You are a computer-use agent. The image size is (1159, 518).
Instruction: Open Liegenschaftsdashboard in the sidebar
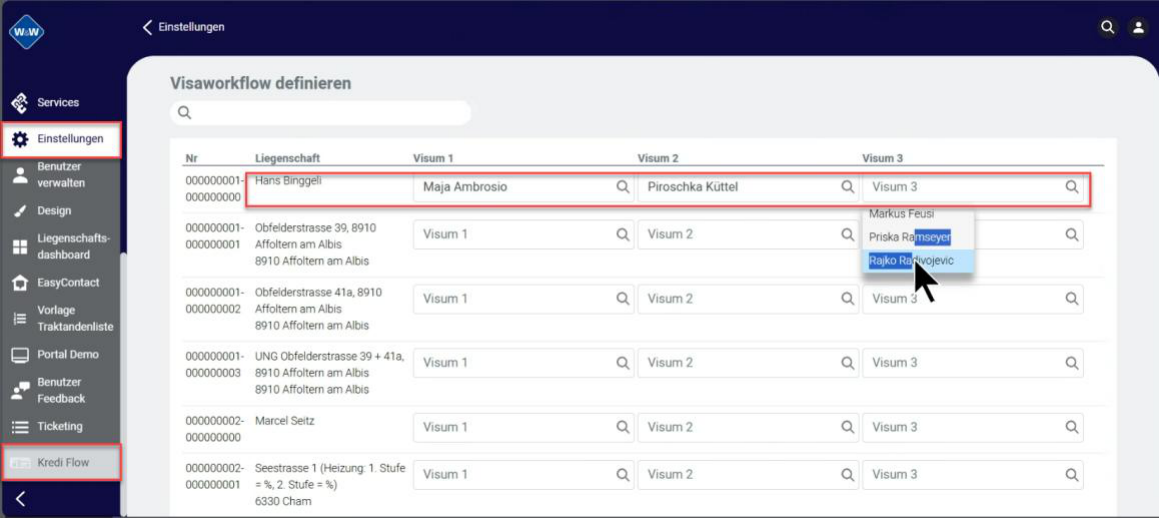61,247
